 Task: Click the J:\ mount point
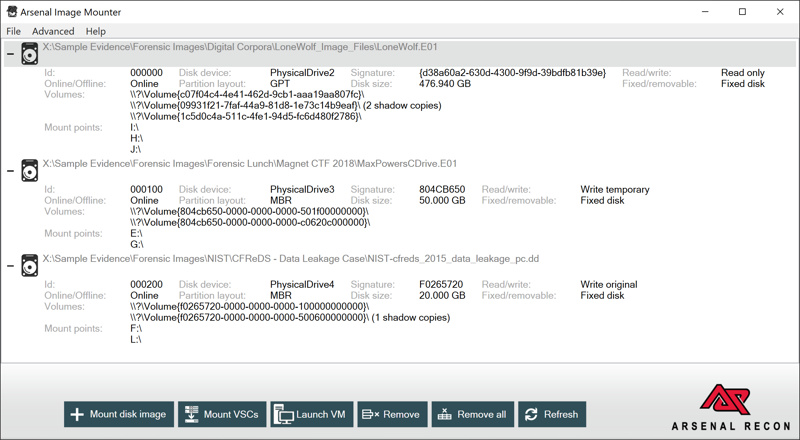point(135,150)
